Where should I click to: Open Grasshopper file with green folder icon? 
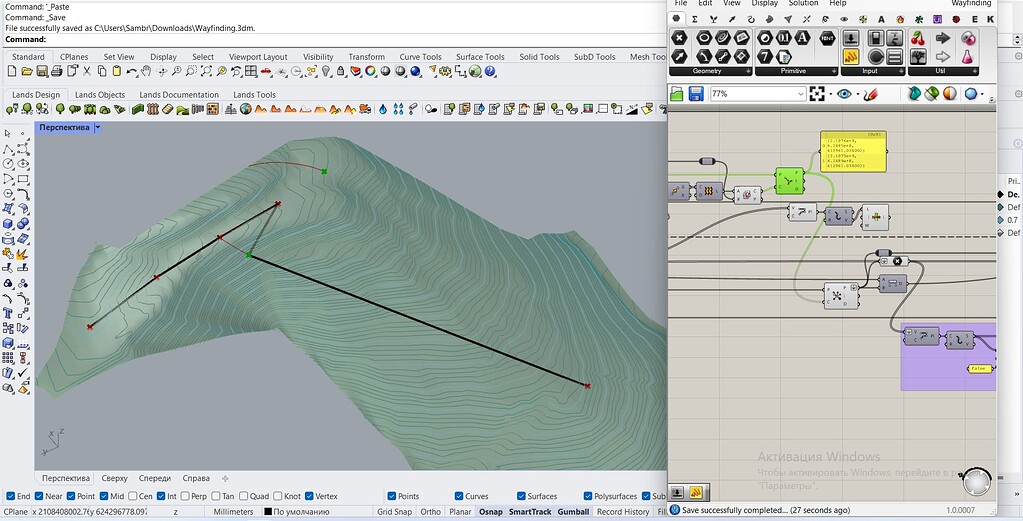point(677,94)
